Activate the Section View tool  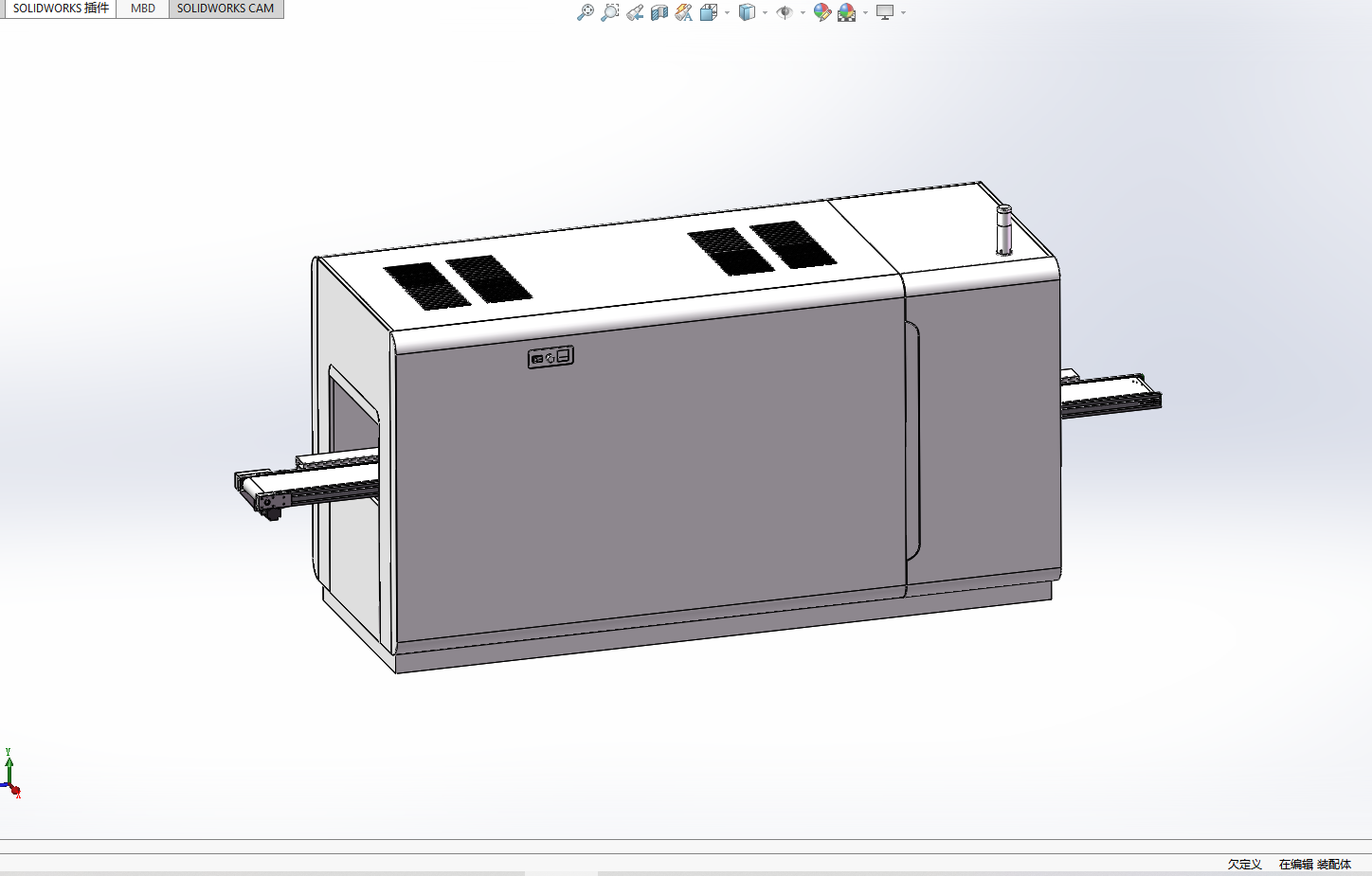659,12
